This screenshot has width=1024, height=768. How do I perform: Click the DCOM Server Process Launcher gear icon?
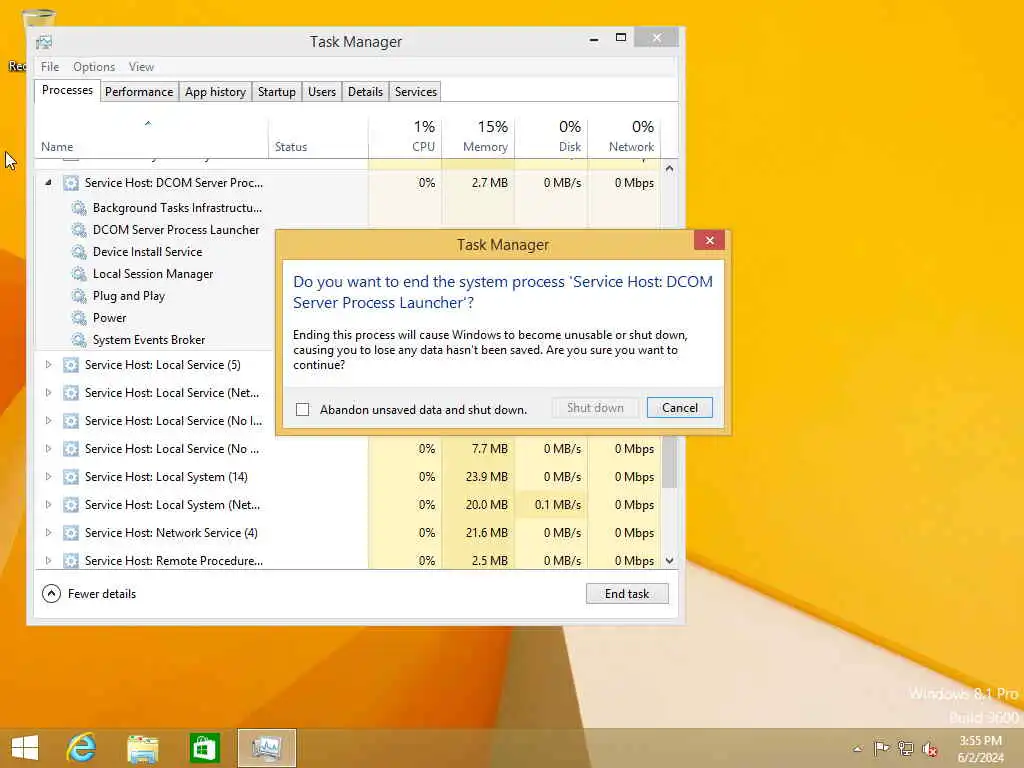(79, 230)
